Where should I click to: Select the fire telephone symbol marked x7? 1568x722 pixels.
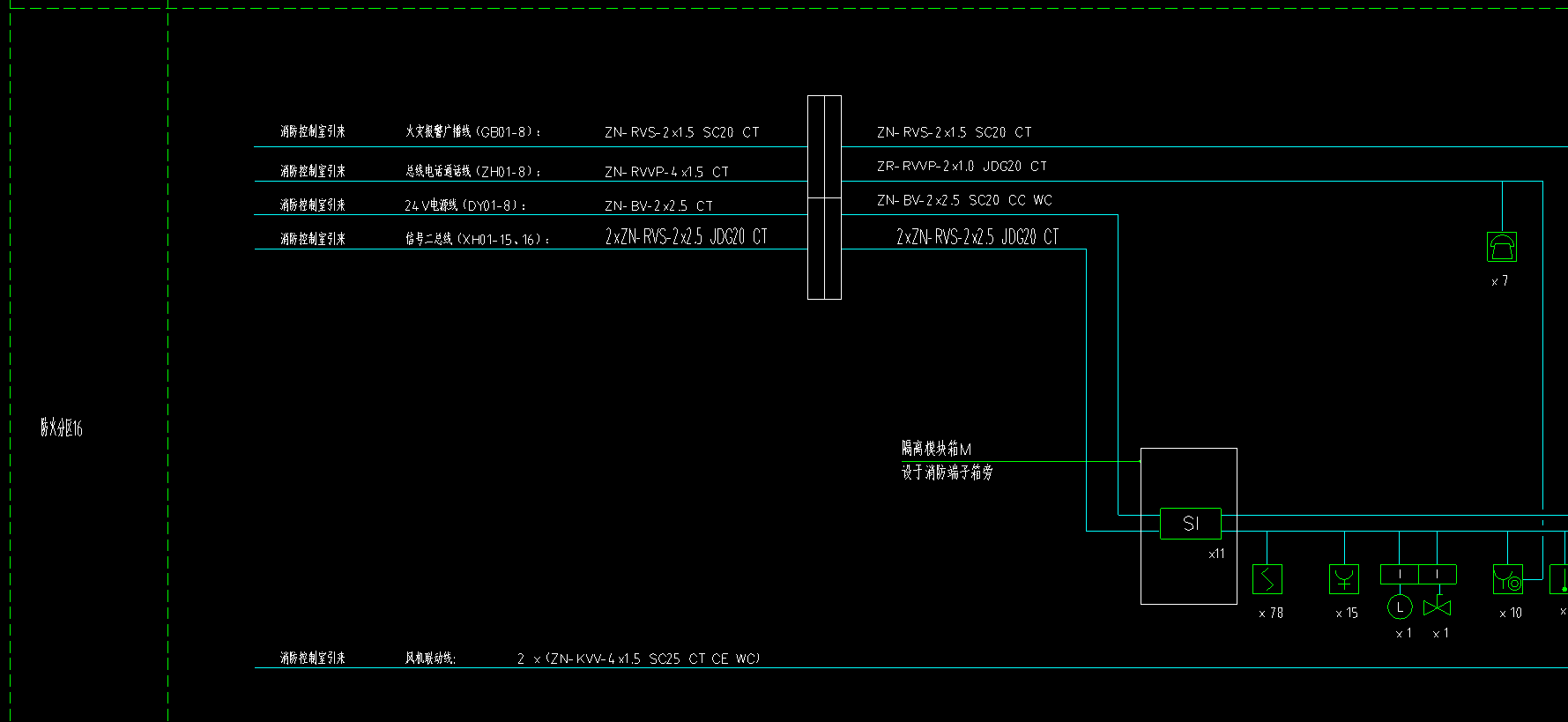(1502, 247)
